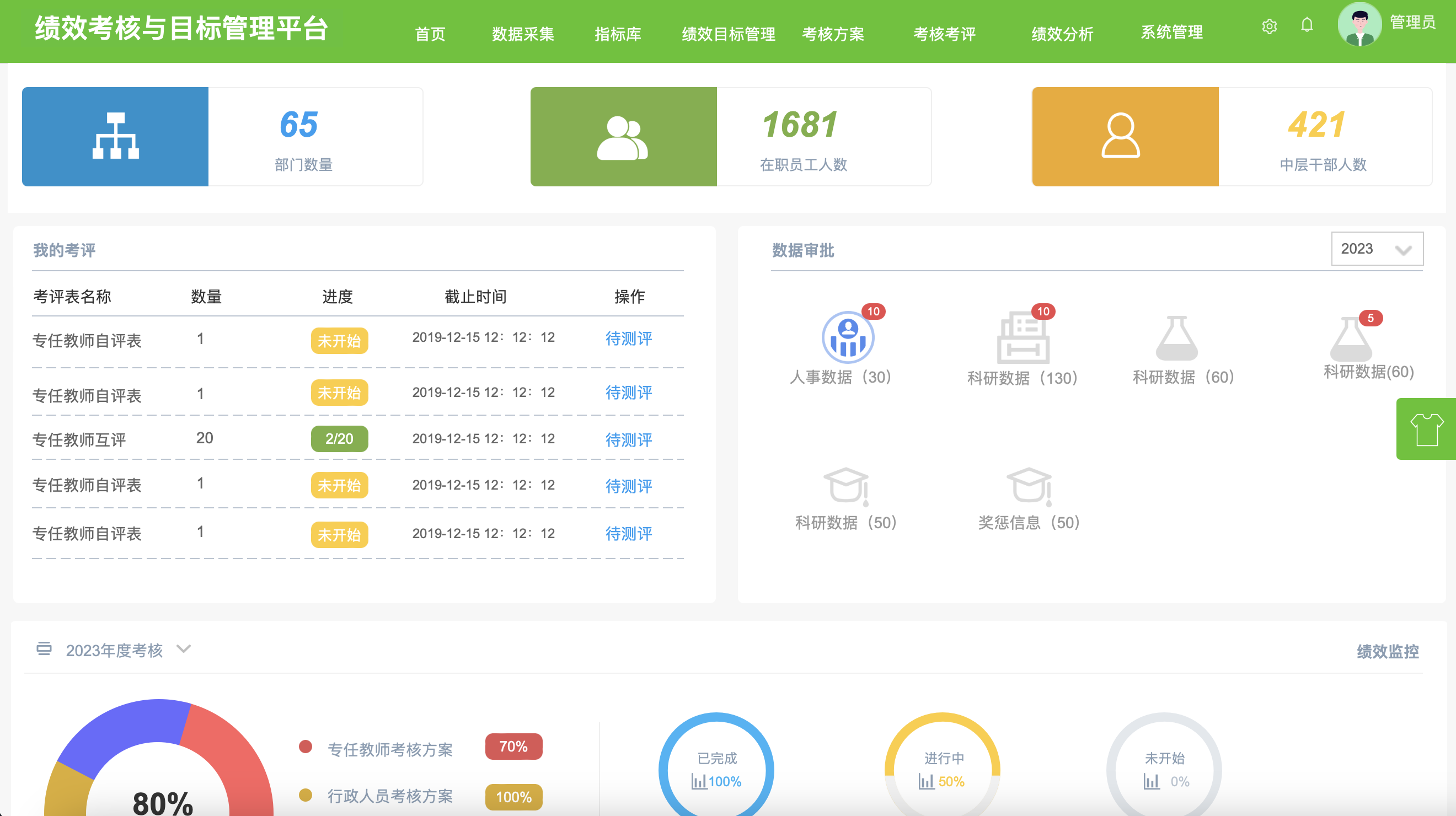The image size is (1456, 816).
Task: Open 科研数据 (130) printer icon
Action: pyautogui.click(x=1023, y=339)
